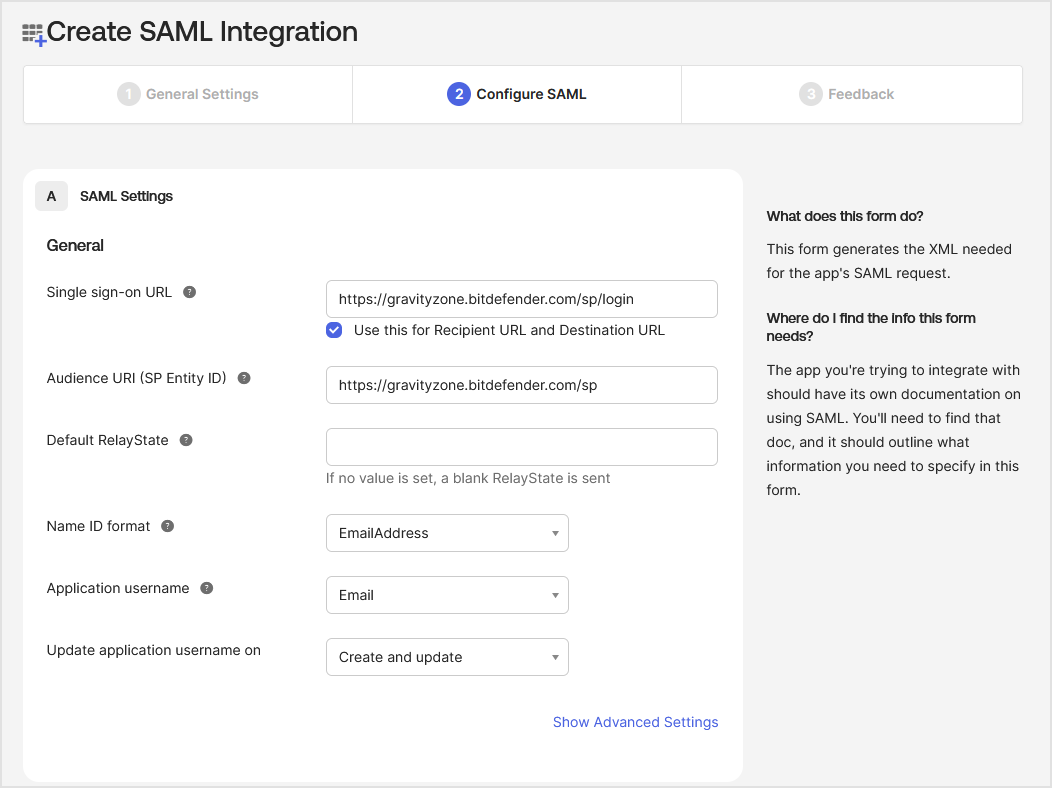Click the Update application username on label
The width and height of the screenshot is (1052, 788).
click(x=154, y=651)
